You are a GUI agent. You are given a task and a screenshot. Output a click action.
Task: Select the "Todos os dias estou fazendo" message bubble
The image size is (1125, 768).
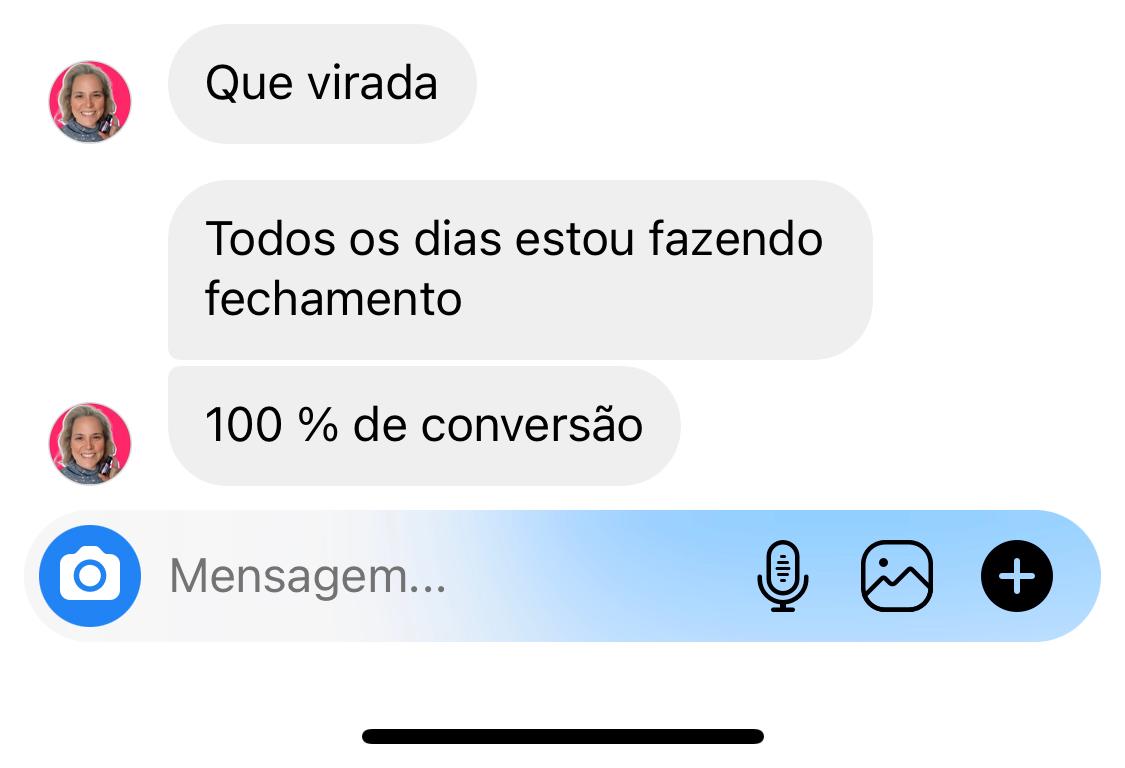pos(520,269)
